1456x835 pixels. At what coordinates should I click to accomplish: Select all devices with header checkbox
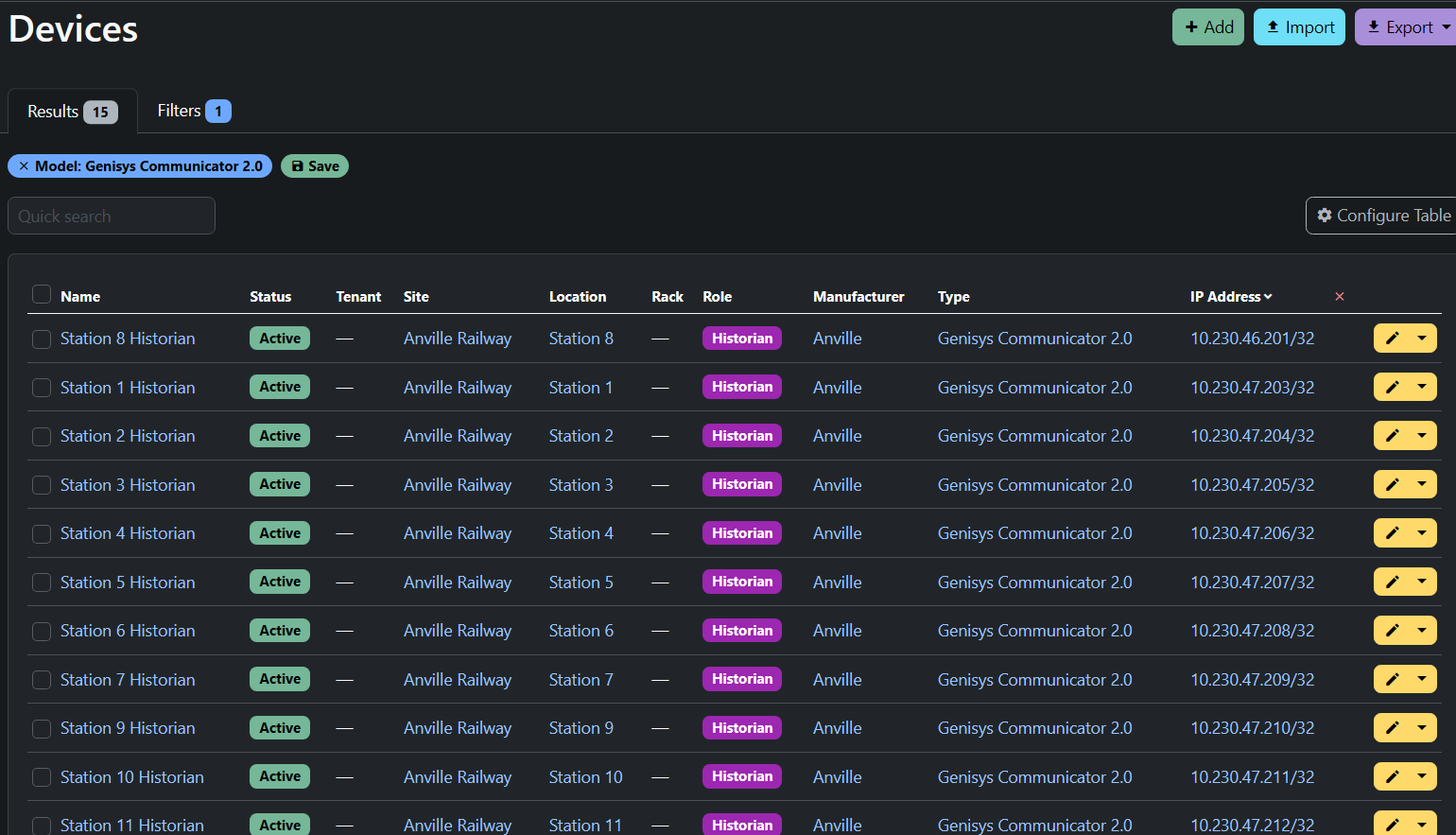(x=42, y=294)
